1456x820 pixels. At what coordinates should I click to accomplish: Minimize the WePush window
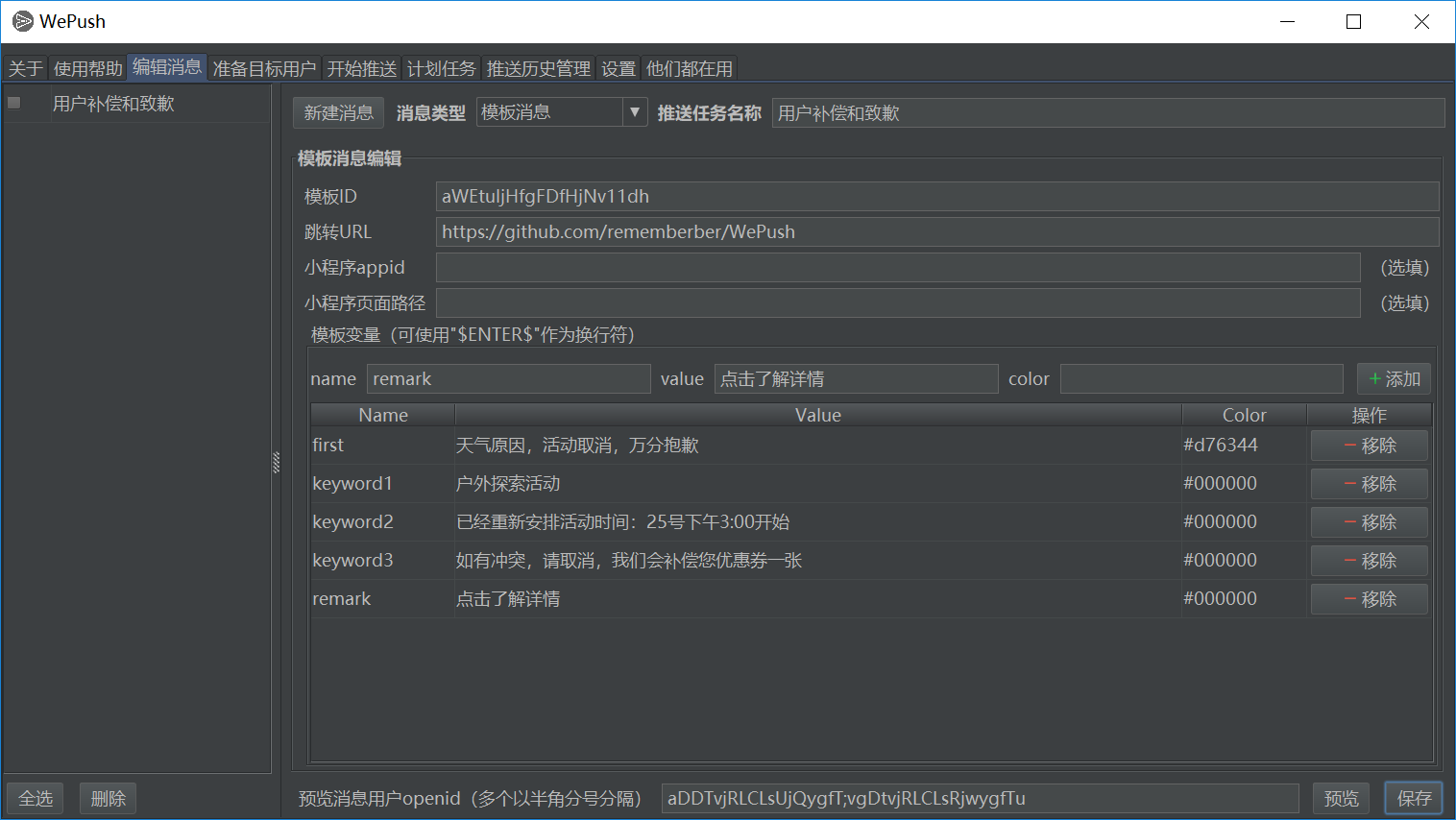[x=1288, y=21]
